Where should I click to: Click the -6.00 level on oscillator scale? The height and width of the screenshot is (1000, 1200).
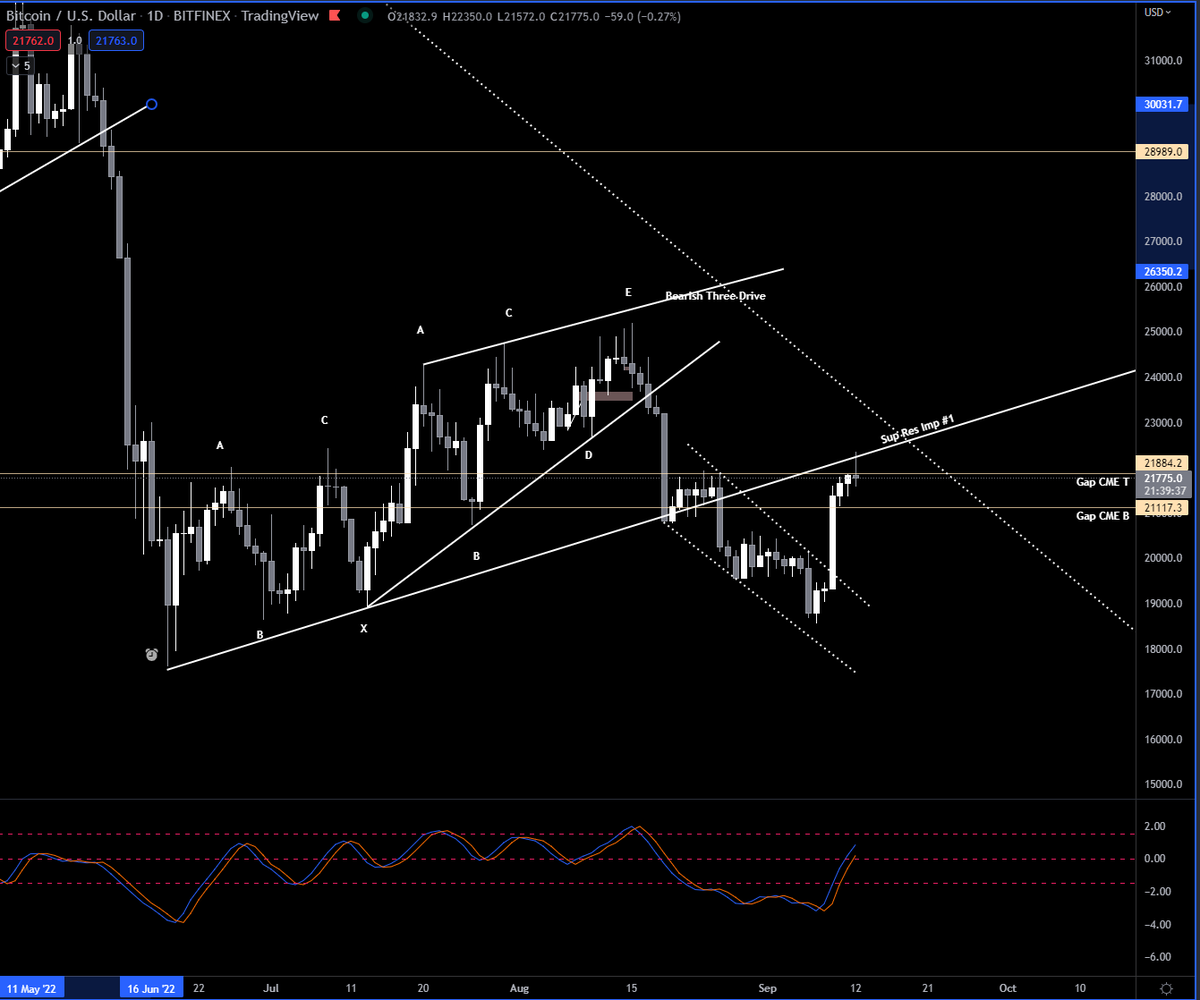coord(1159,957)
